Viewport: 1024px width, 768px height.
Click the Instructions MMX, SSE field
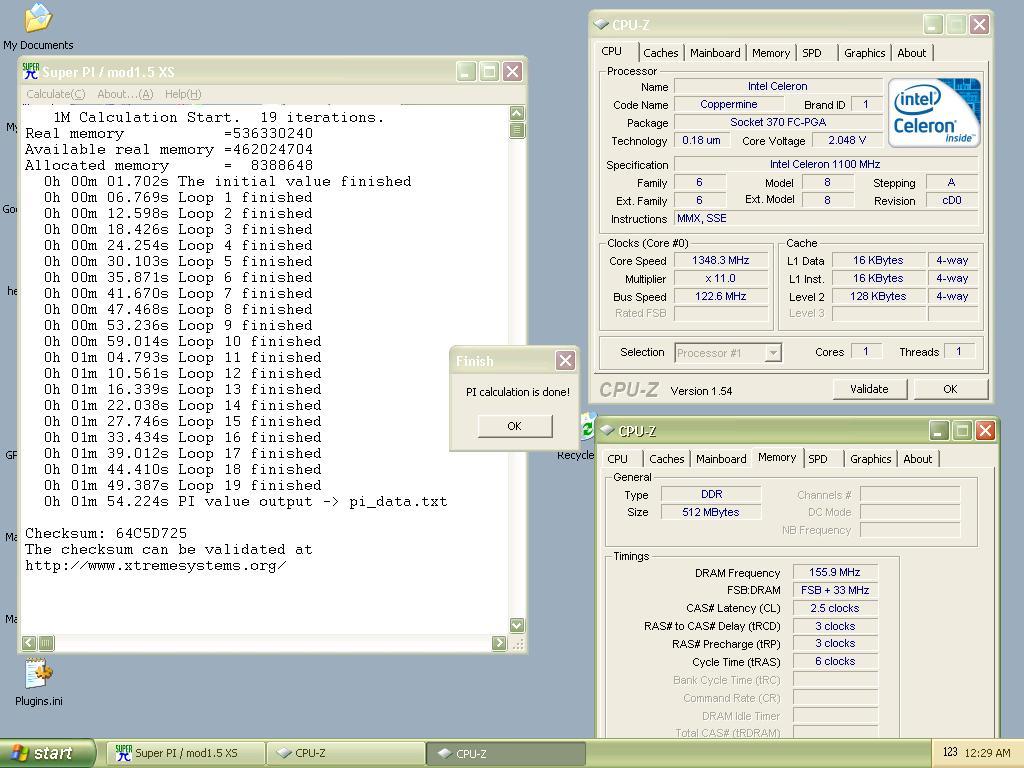825,219
